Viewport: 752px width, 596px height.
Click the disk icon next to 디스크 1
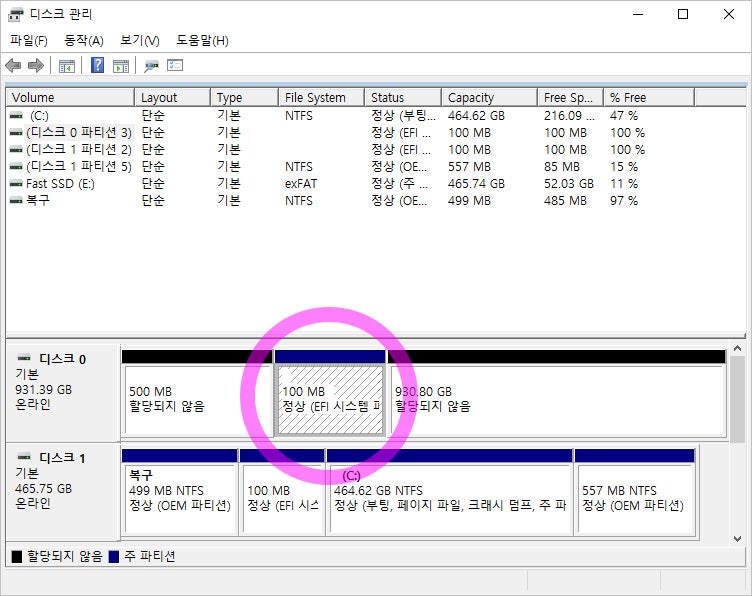[24, 456]
